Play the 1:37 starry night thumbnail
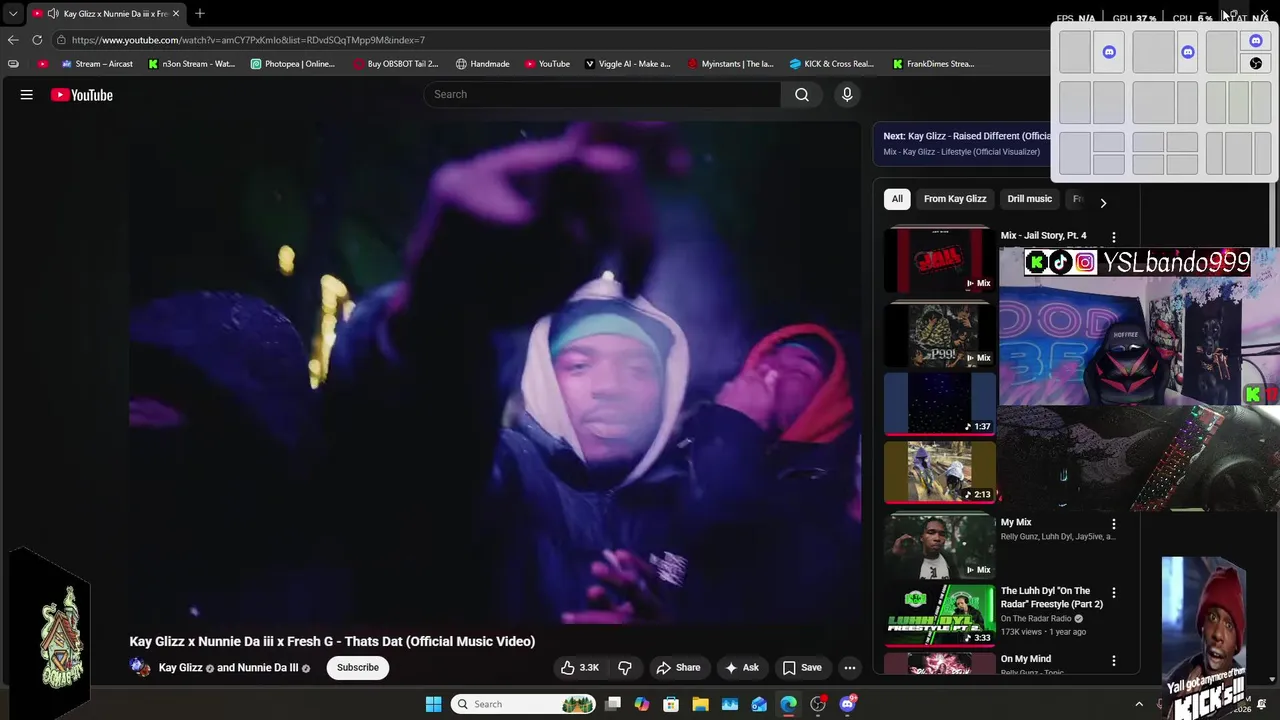The image size is (1280, 720). 939,404
